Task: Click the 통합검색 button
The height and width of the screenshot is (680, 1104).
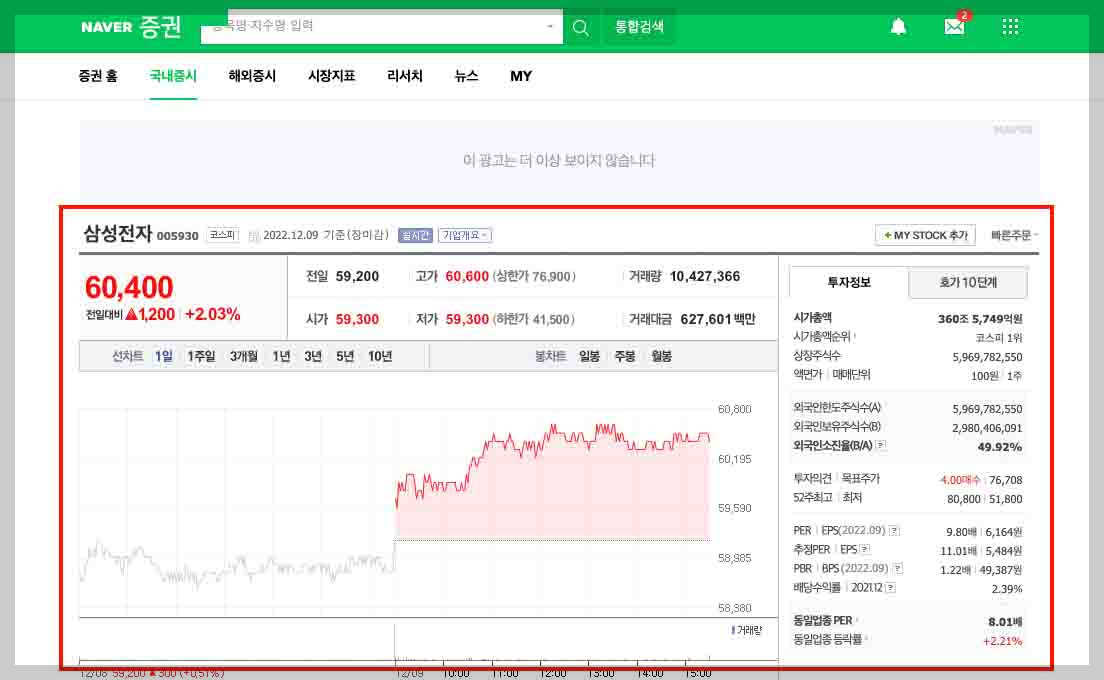Action: click(639, 27)
